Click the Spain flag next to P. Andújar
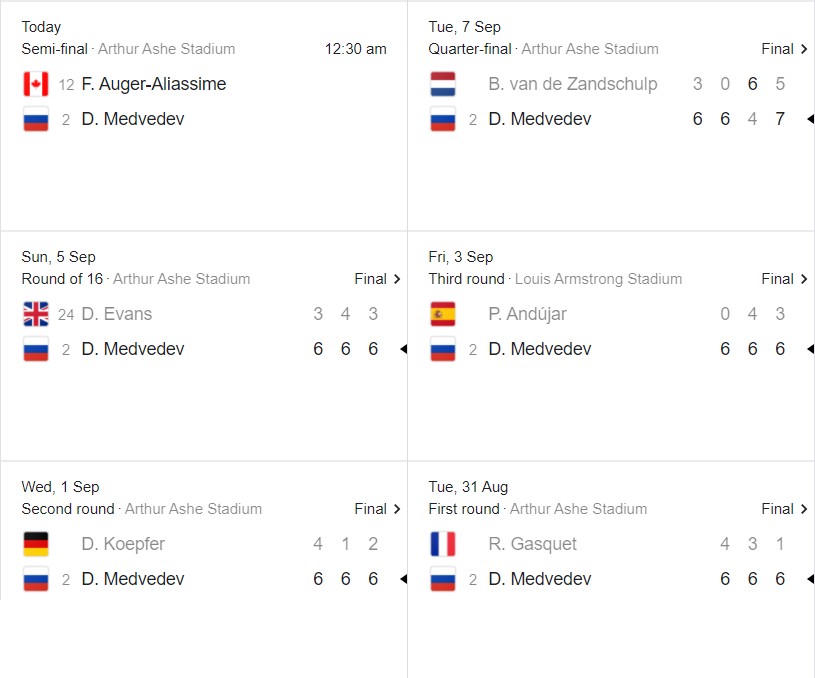Viewport: 815px width, 678px height. click(443, 314)
